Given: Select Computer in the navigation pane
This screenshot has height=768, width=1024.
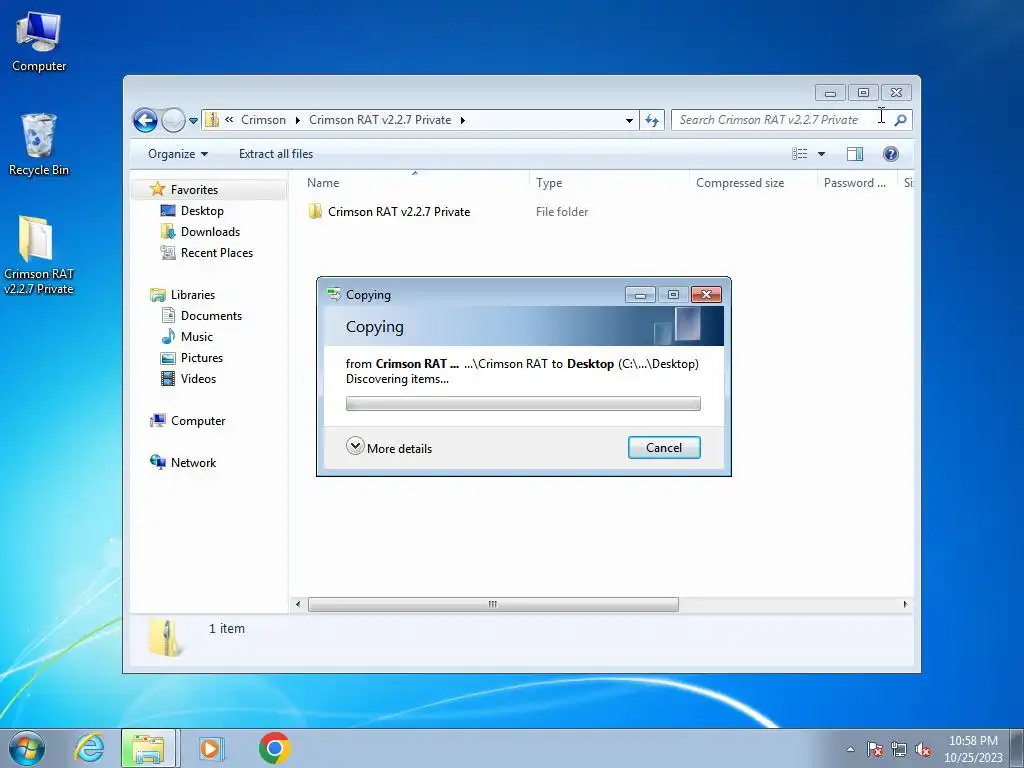Looking at the screenshot, I should tap(198, 421).
